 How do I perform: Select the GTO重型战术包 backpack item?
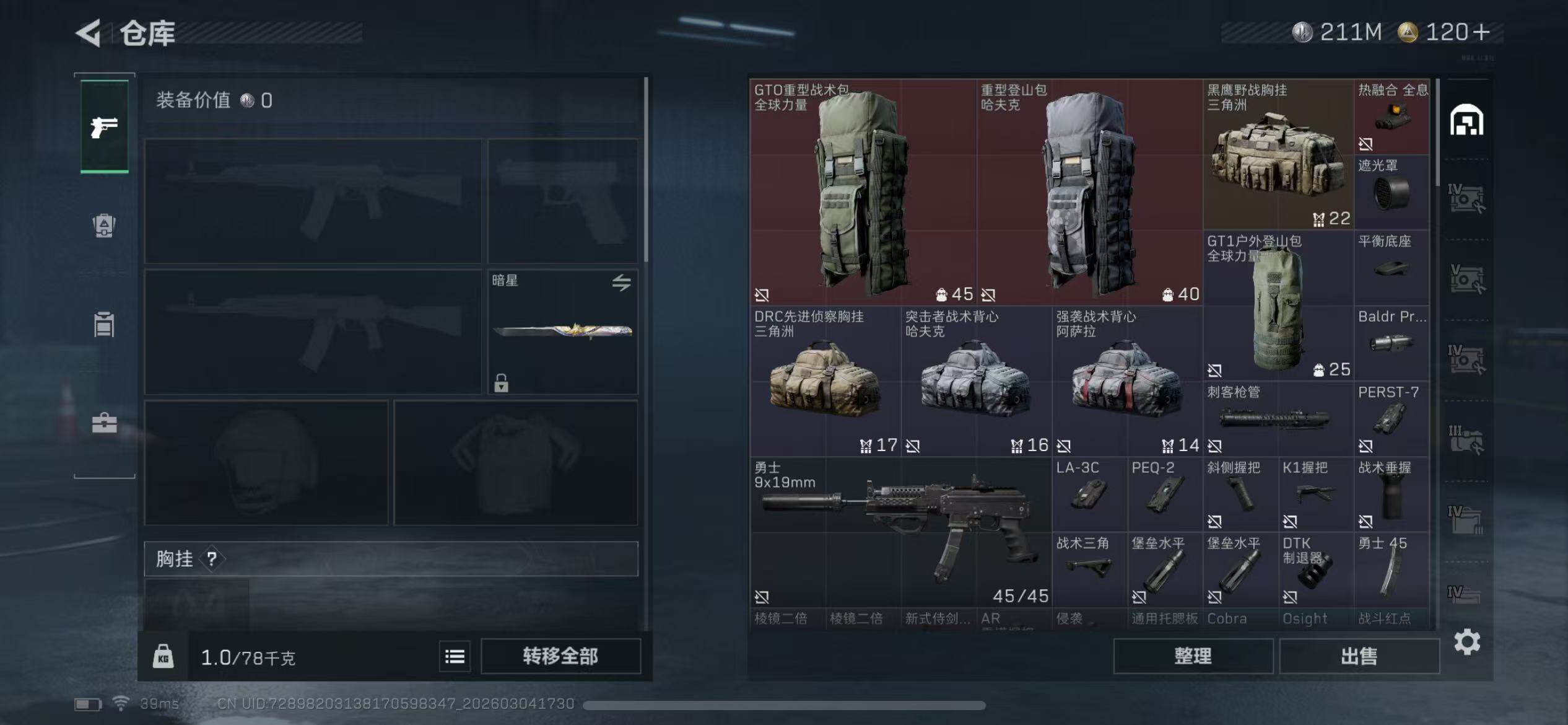coord(863,192)
